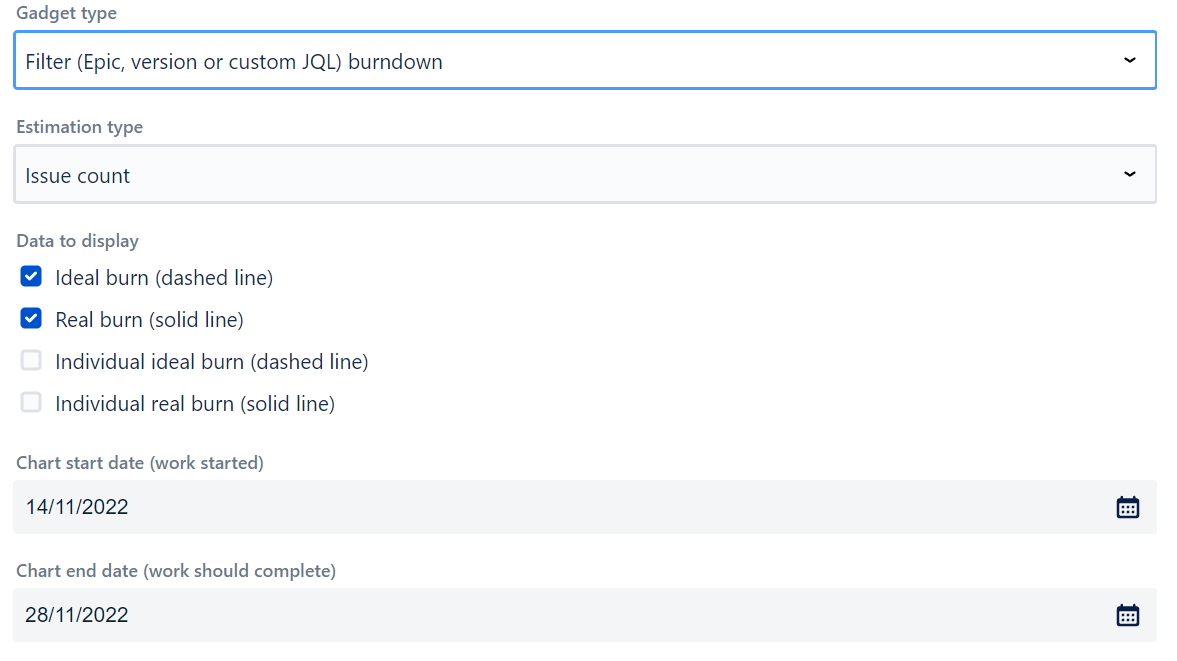Screen dimensions: 1177x661
Task: Click the "Estimation type" field label
Action: coord(79,127)
